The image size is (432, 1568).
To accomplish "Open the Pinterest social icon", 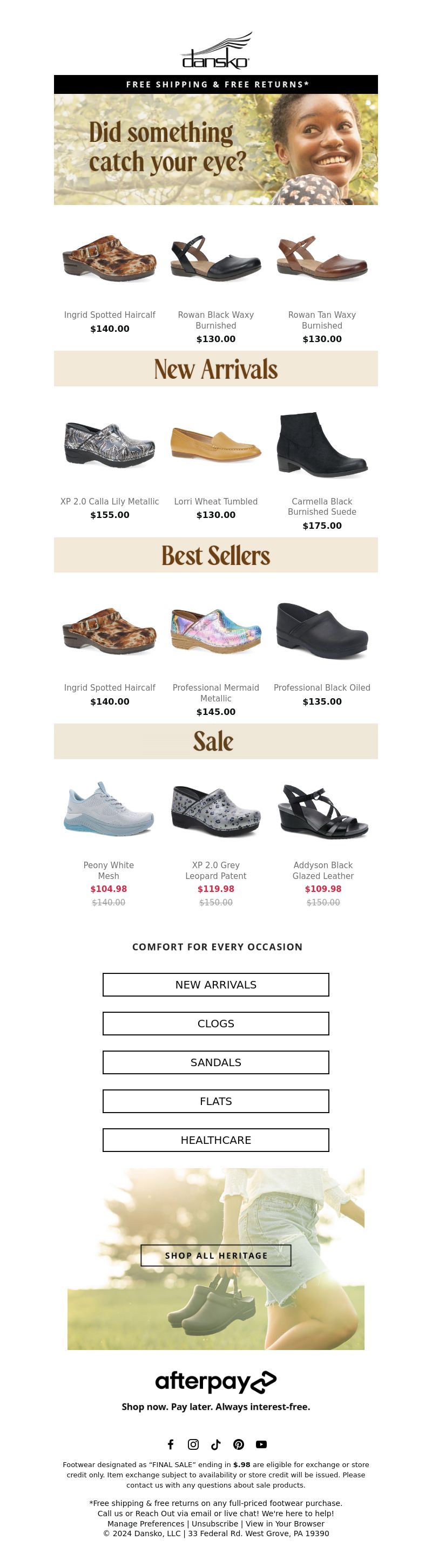I will pos(239,1444).
